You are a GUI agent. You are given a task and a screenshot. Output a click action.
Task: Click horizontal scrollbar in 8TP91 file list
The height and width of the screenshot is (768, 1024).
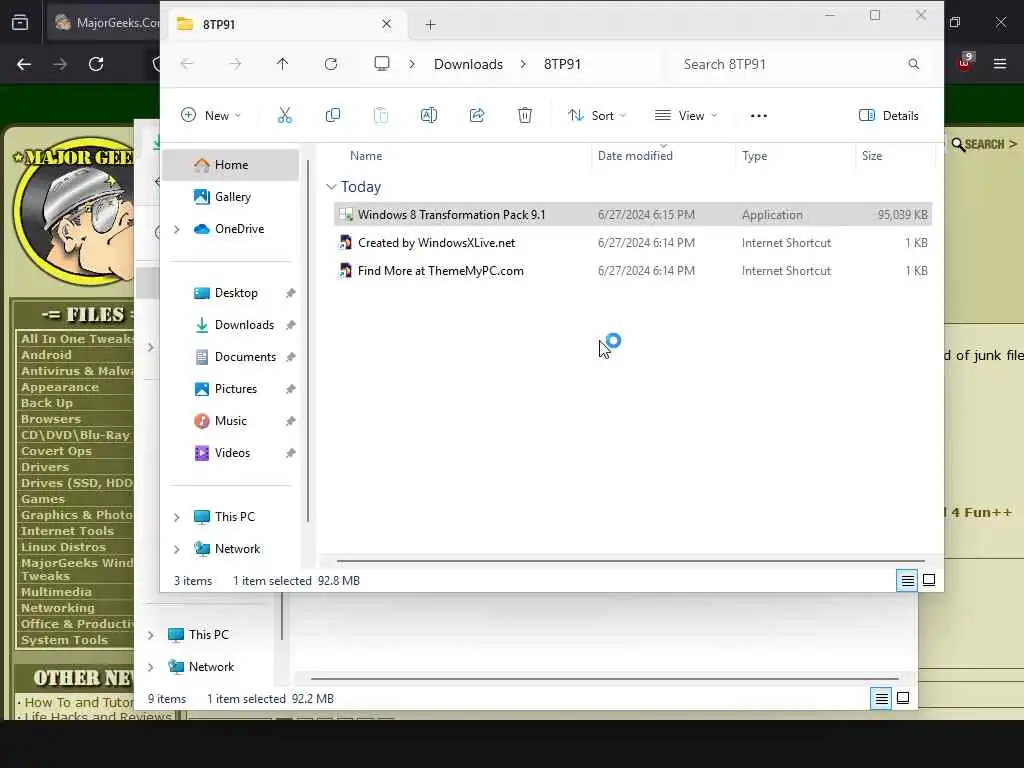click(630, 560)
